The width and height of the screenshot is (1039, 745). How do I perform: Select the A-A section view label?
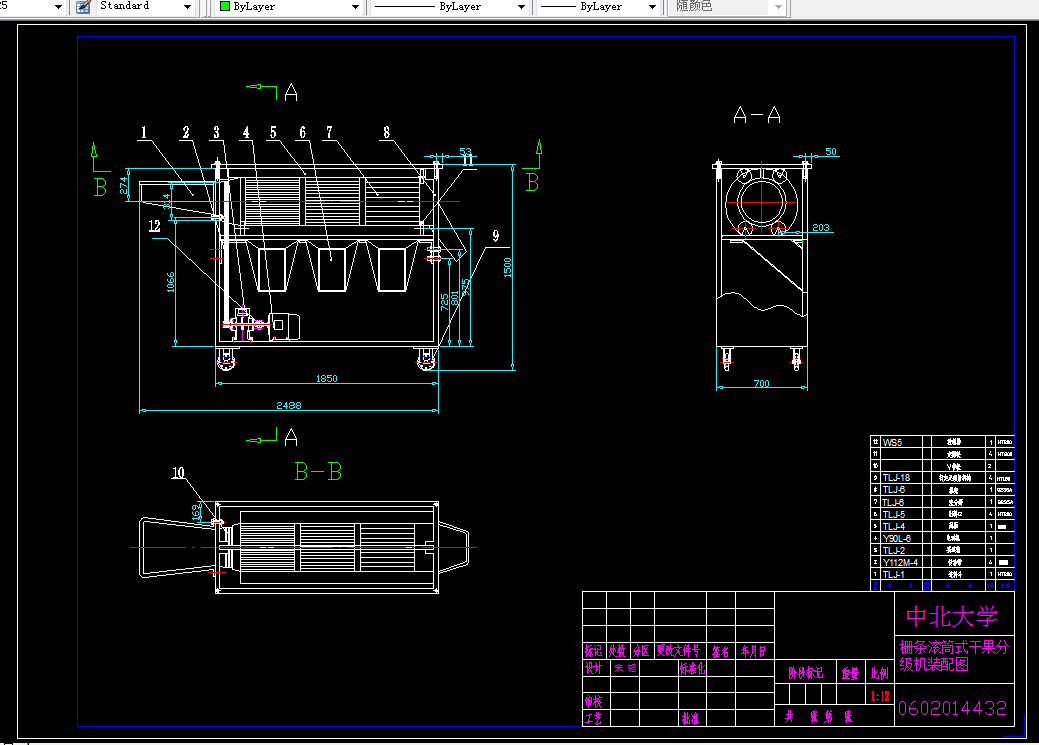[x=757, y=115]
